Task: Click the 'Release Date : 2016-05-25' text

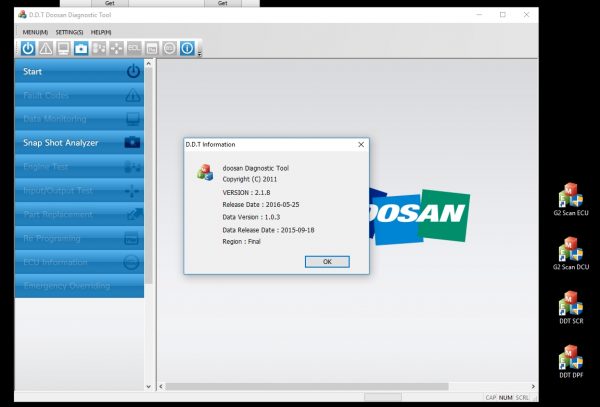Action: [261, 205]
